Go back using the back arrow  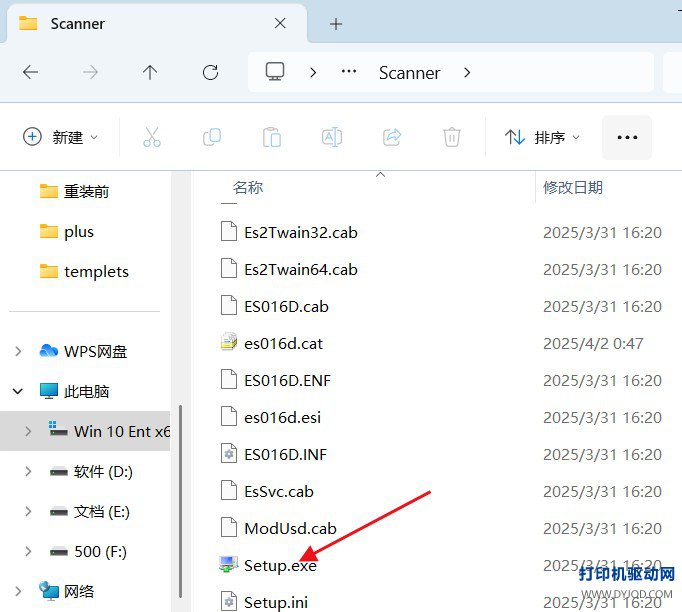coord(30,72)
